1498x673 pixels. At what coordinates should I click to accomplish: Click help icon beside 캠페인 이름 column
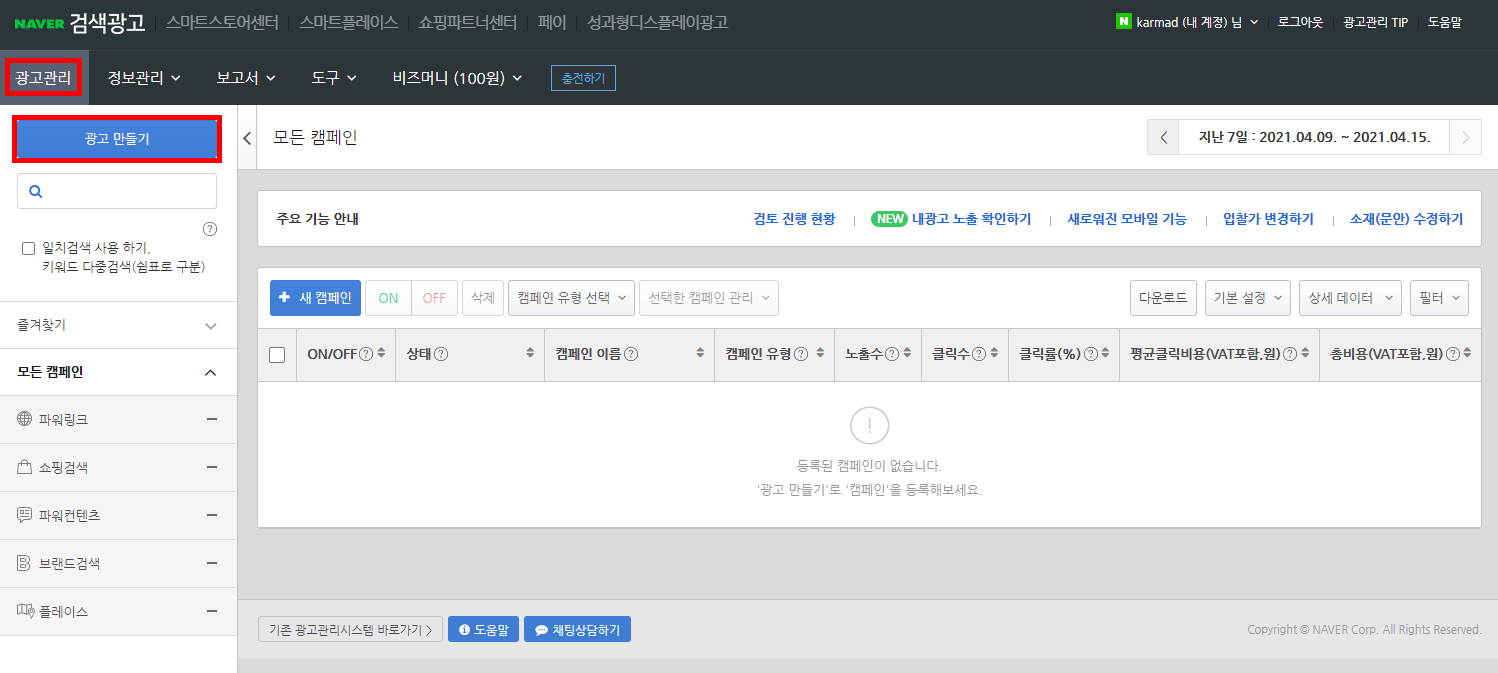pos(631,353)
